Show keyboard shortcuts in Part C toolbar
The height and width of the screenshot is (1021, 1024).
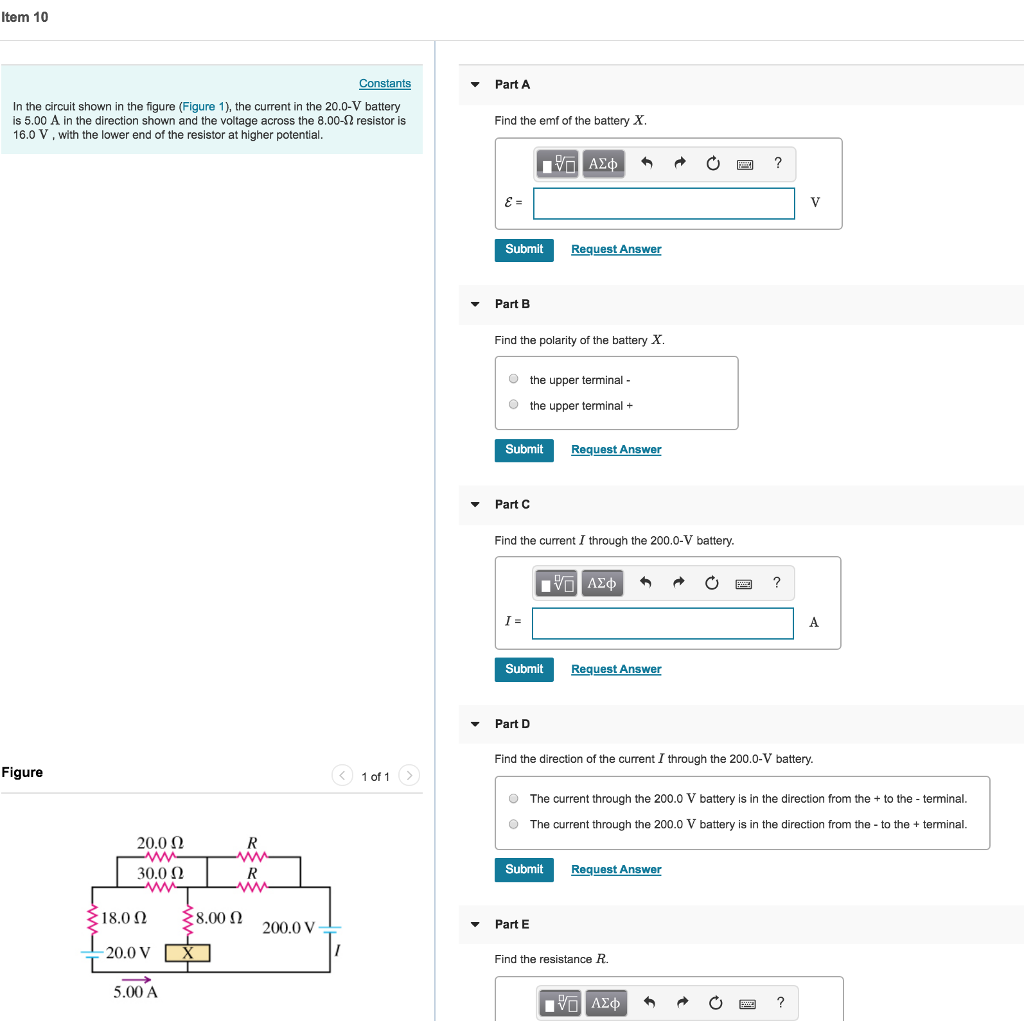[744, 583]
